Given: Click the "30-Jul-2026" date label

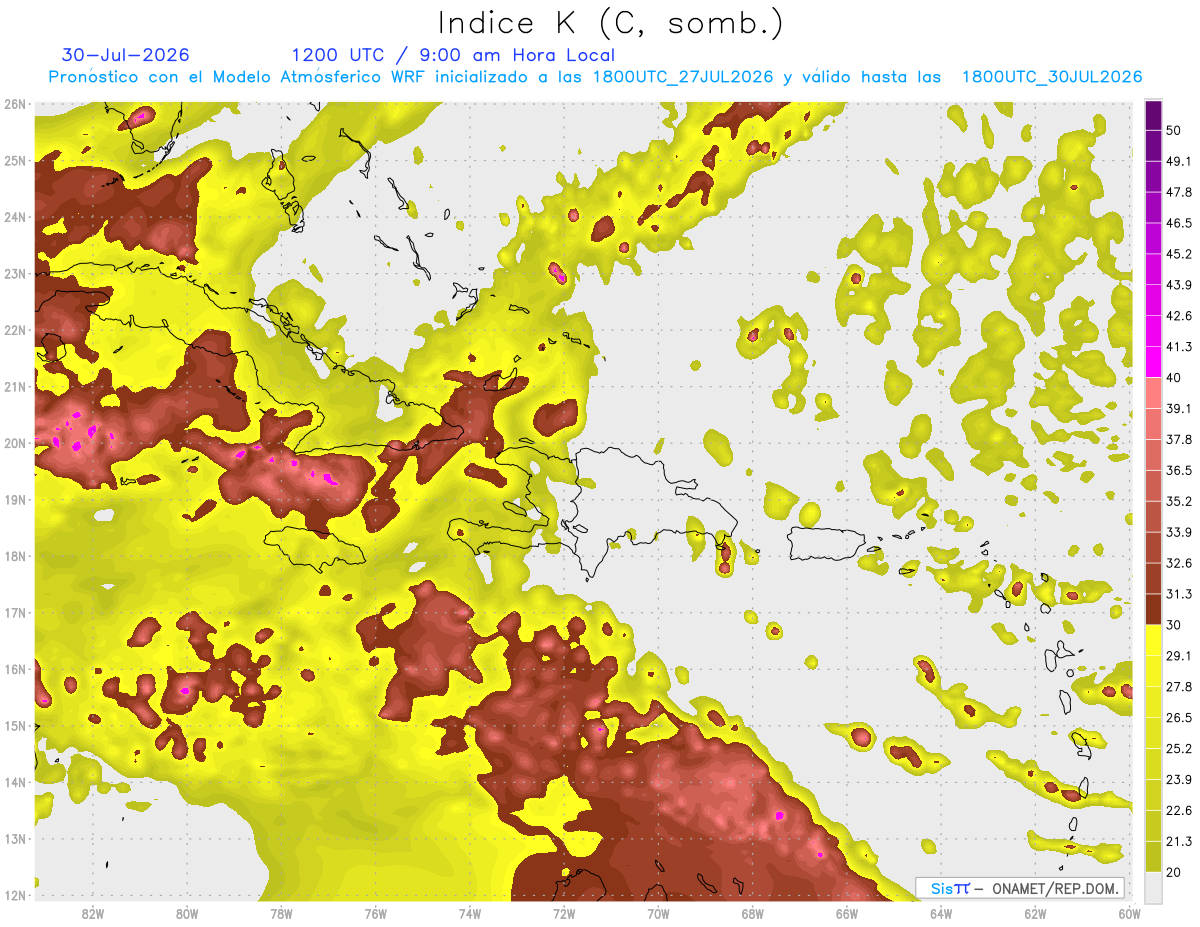Looking at the screenshot, I should pyautogui.click(x=125, y=55).
